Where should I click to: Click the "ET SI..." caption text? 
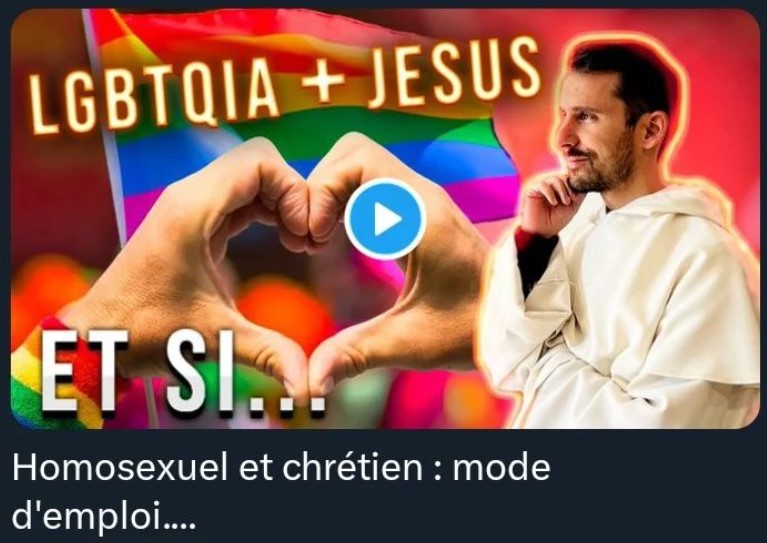[x=183, y=374]
